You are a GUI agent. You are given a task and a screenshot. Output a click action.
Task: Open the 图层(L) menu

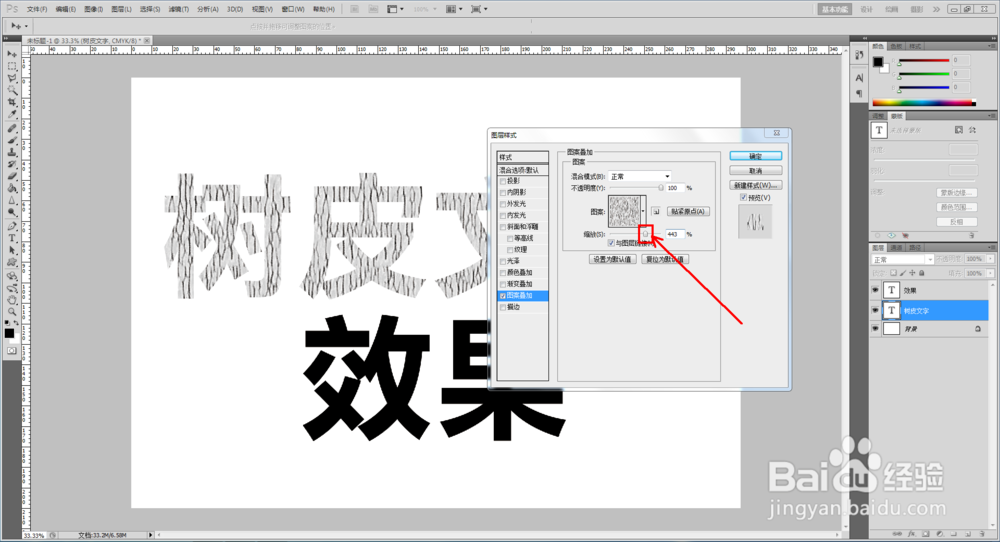(x=121, y=9)
